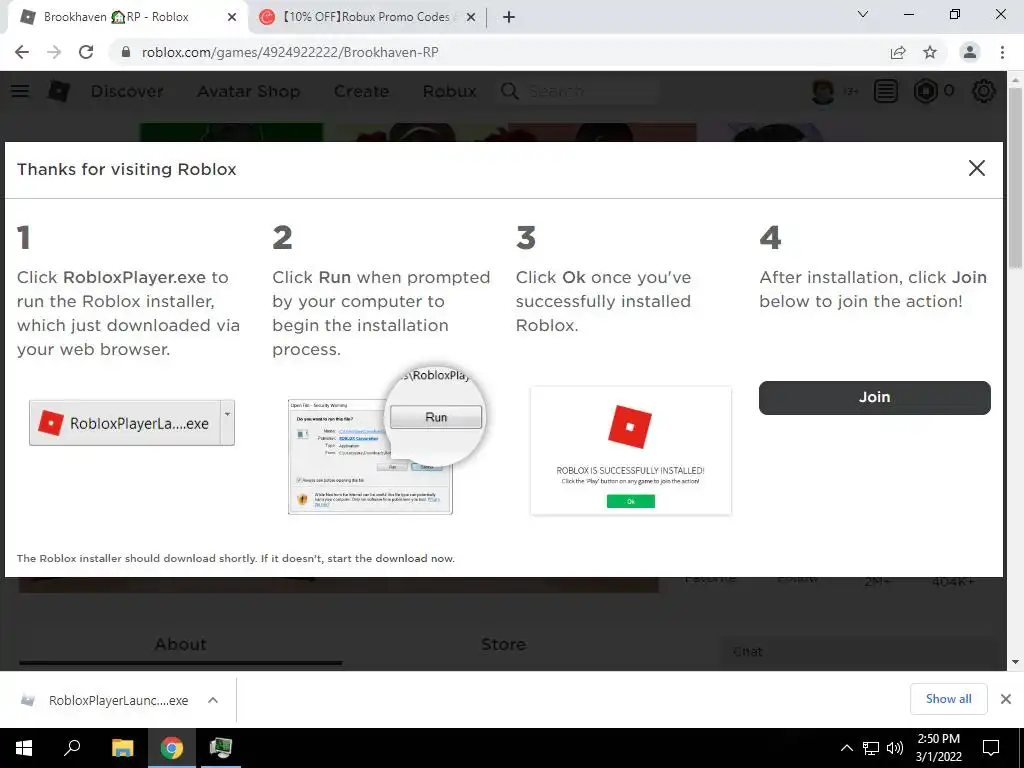Switch to the About tab

(x=180, y=645)
